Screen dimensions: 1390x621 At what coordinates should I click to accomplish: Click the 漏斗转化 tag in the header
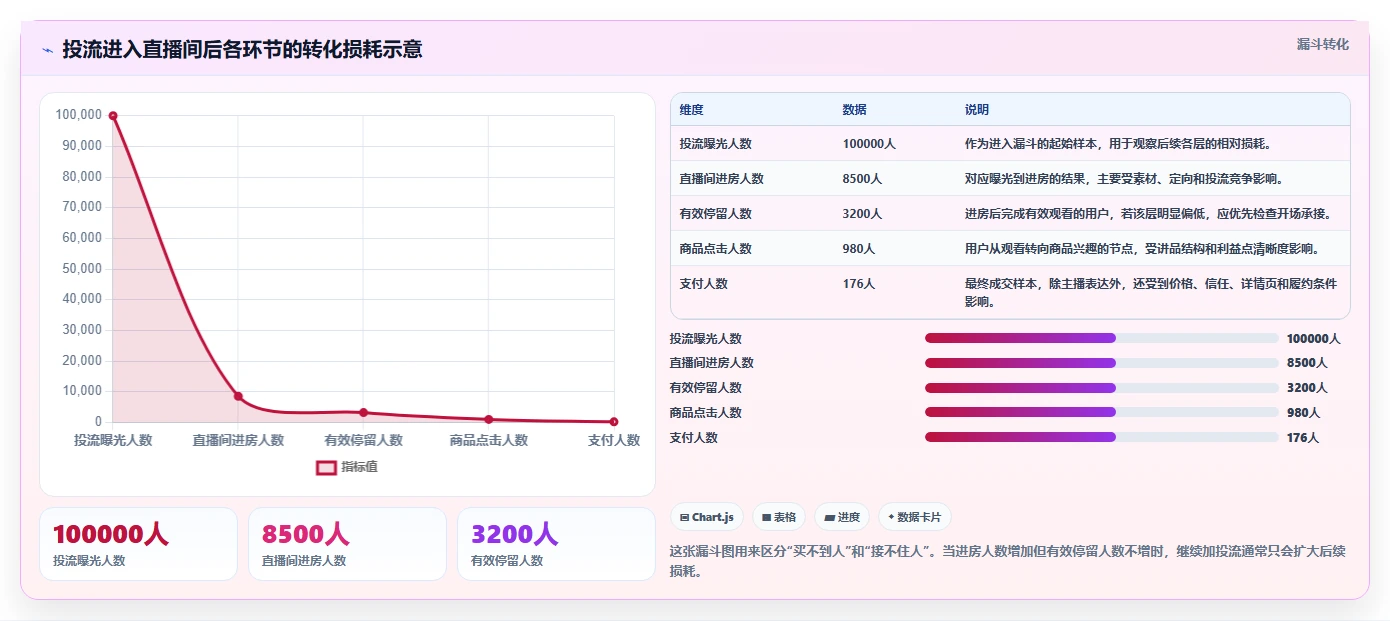[1323, 45]
